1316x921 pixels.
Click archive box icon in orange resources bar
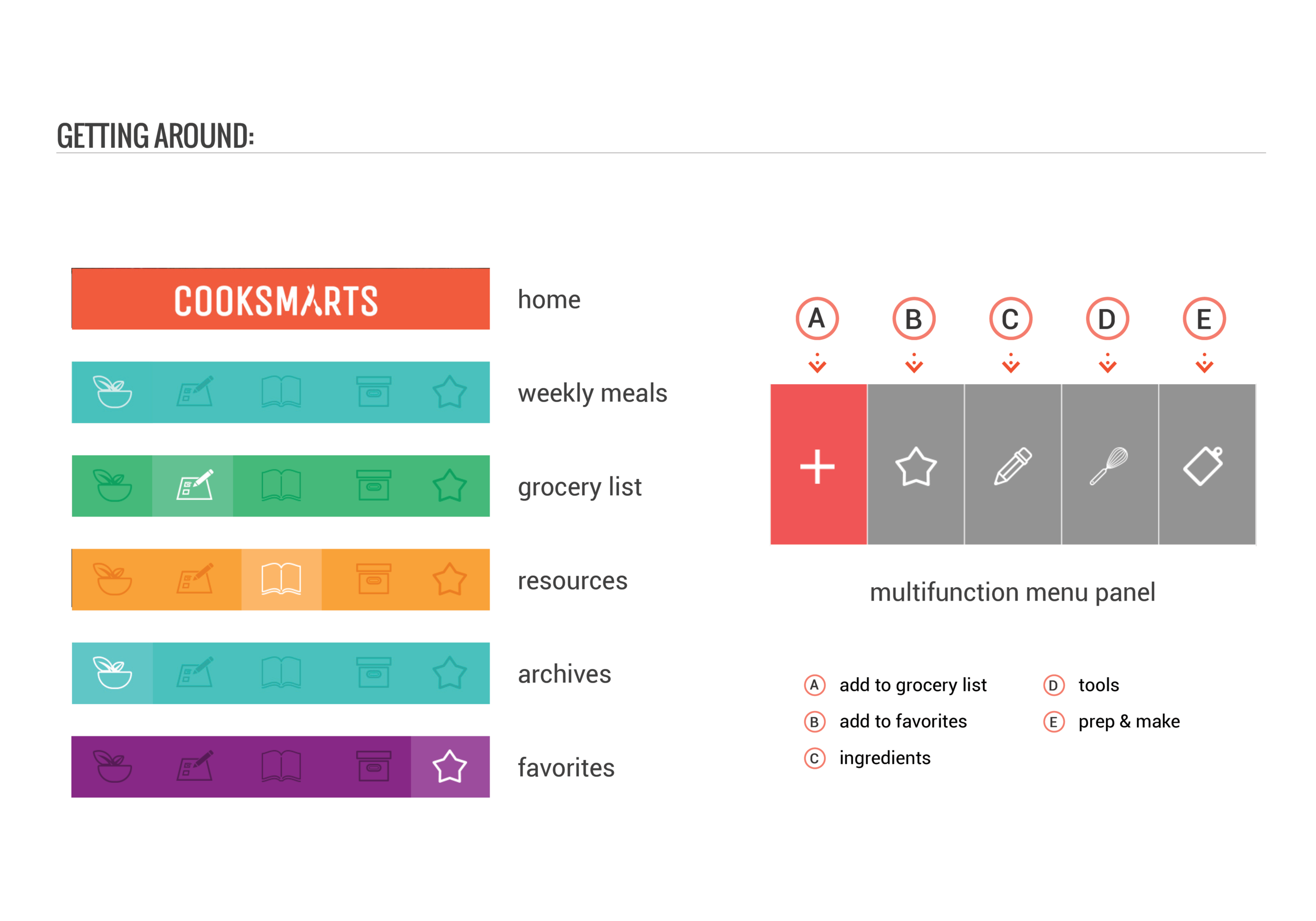[374, 579]
